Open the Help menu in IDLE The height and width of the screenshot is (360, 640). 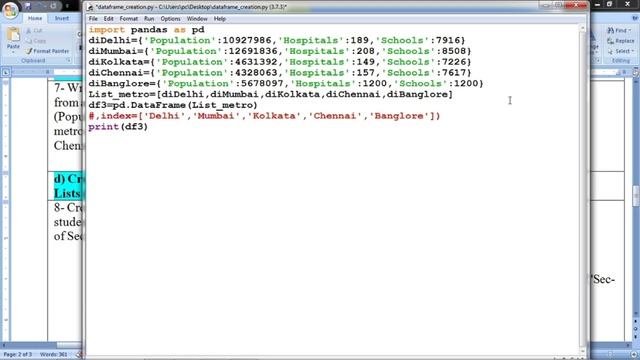coord(220,19)
